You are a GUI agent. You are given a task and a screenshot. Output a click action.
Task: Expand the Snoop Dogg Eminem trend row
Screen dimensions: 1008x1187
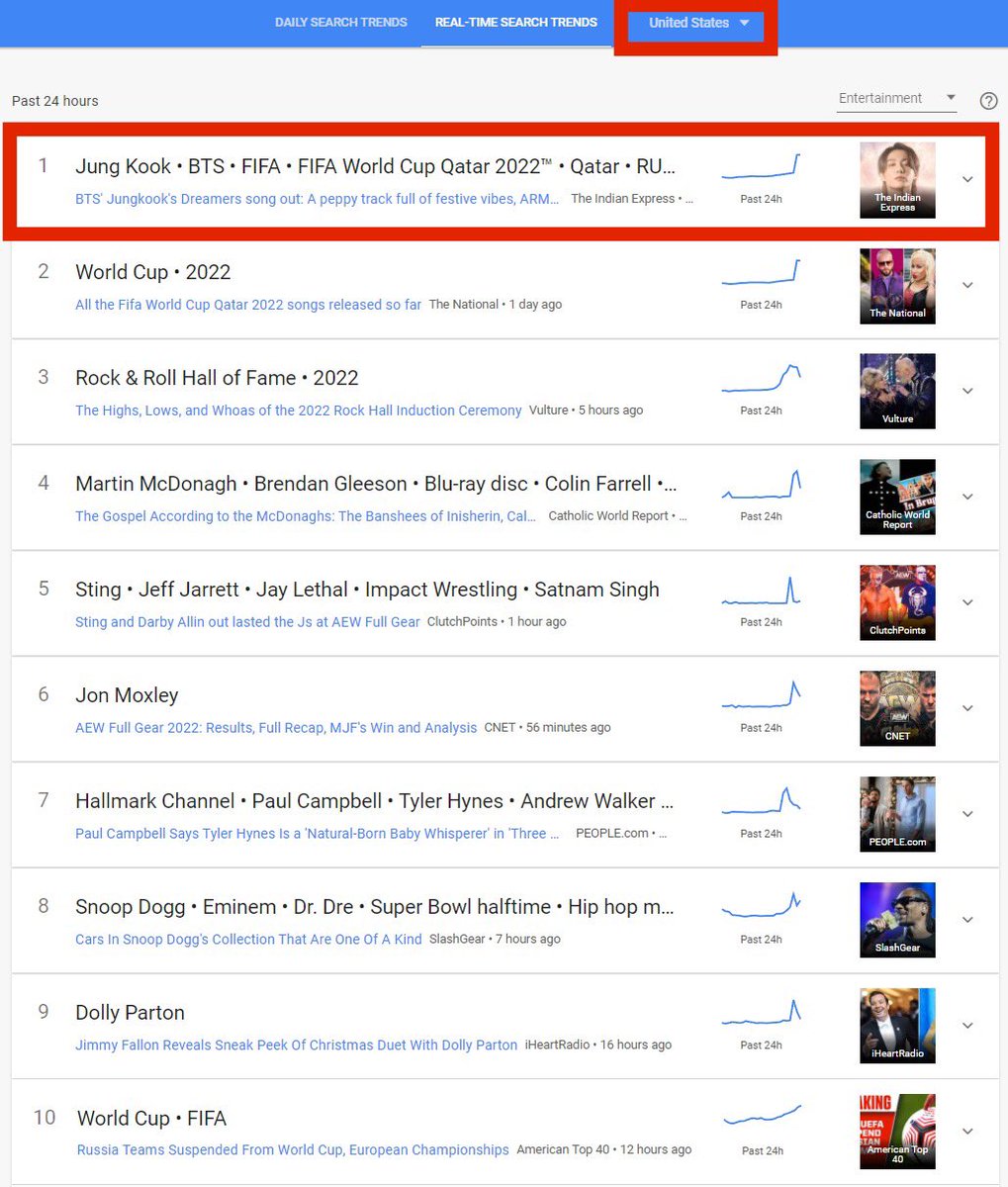(967, 920)
